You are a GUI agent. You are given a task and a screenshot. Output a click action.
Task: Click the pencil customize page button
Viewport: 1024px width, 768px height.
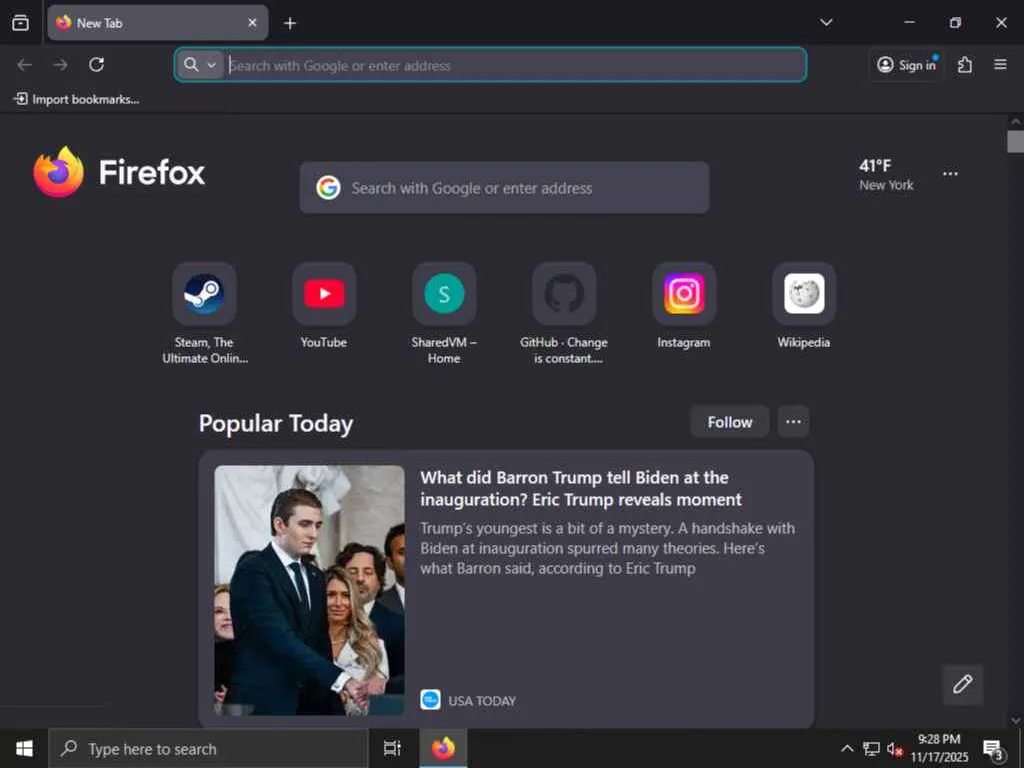[963, 684]
